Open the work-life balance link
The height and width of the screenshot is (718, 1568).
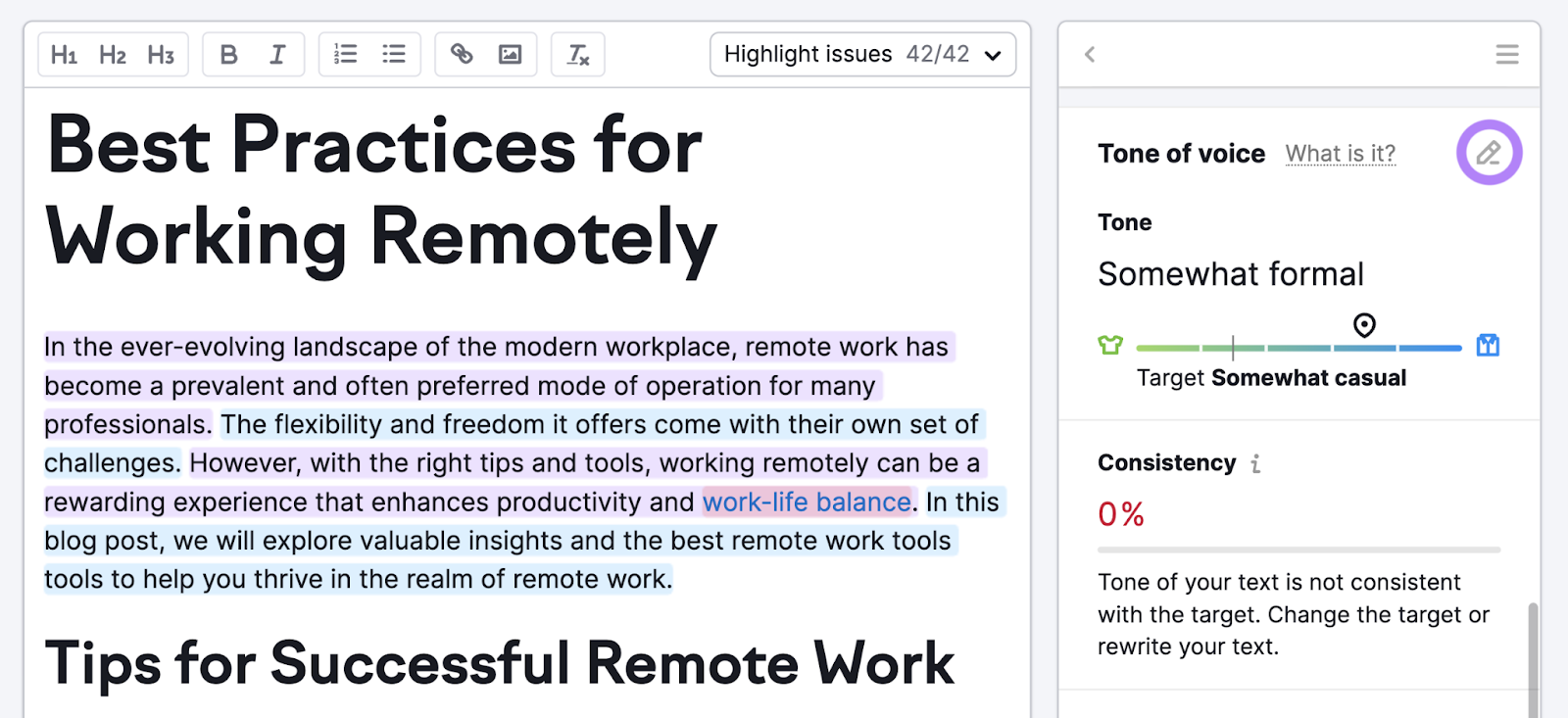807,503
